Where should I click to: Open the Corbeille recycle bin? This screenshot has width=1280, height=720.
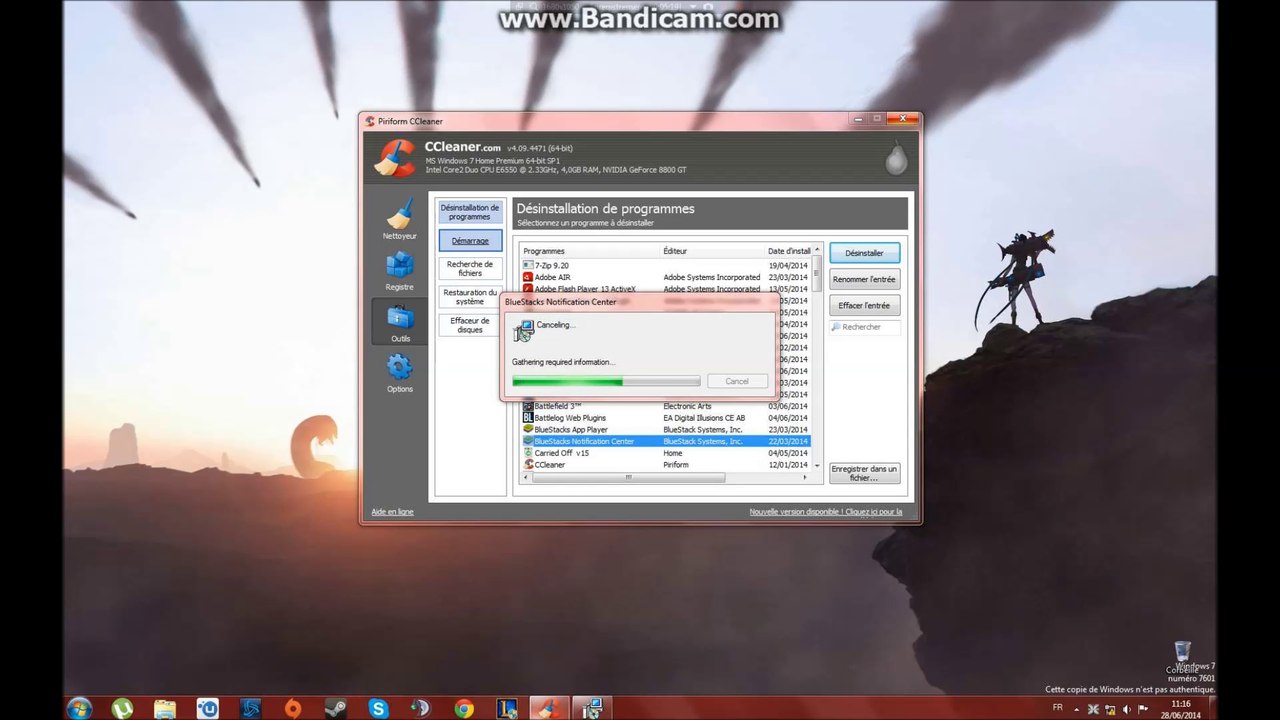click(1182, 657)
